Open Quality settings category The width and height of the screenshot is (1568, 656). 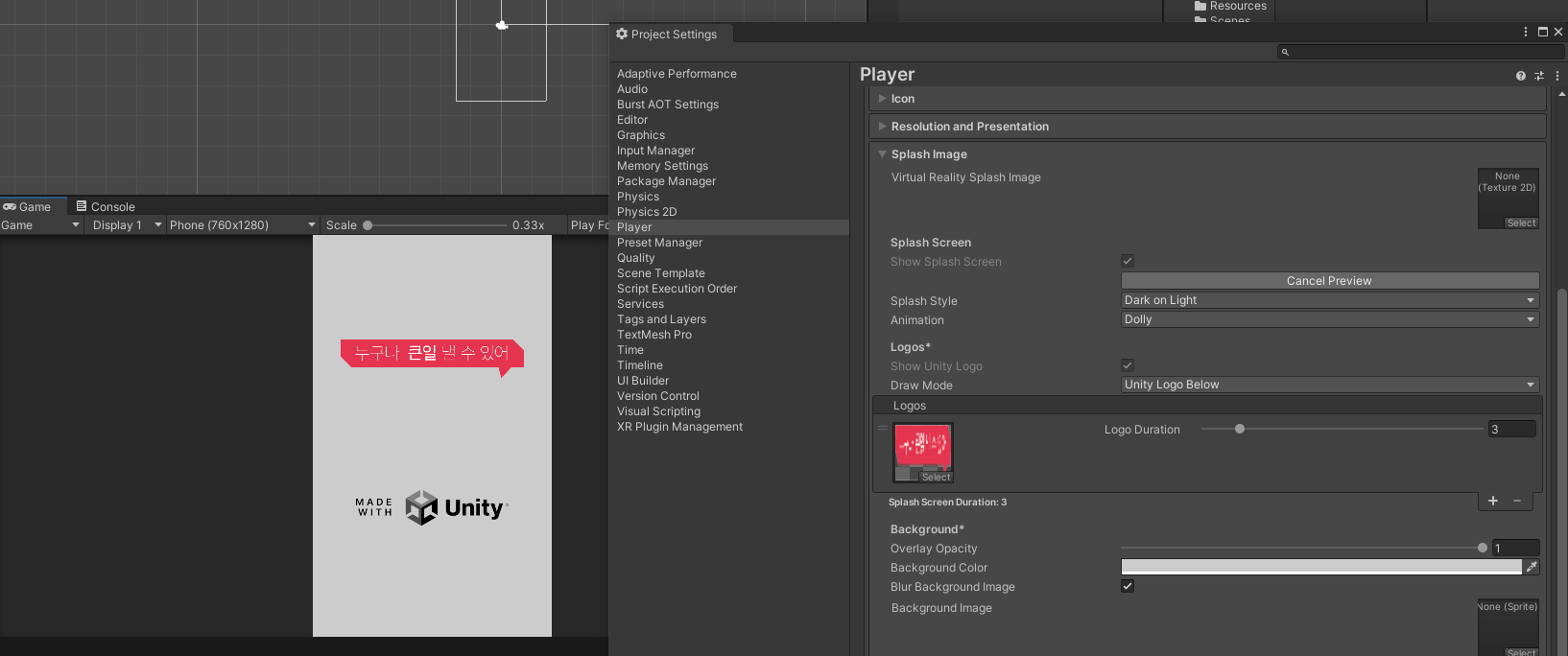click(636, 258)
